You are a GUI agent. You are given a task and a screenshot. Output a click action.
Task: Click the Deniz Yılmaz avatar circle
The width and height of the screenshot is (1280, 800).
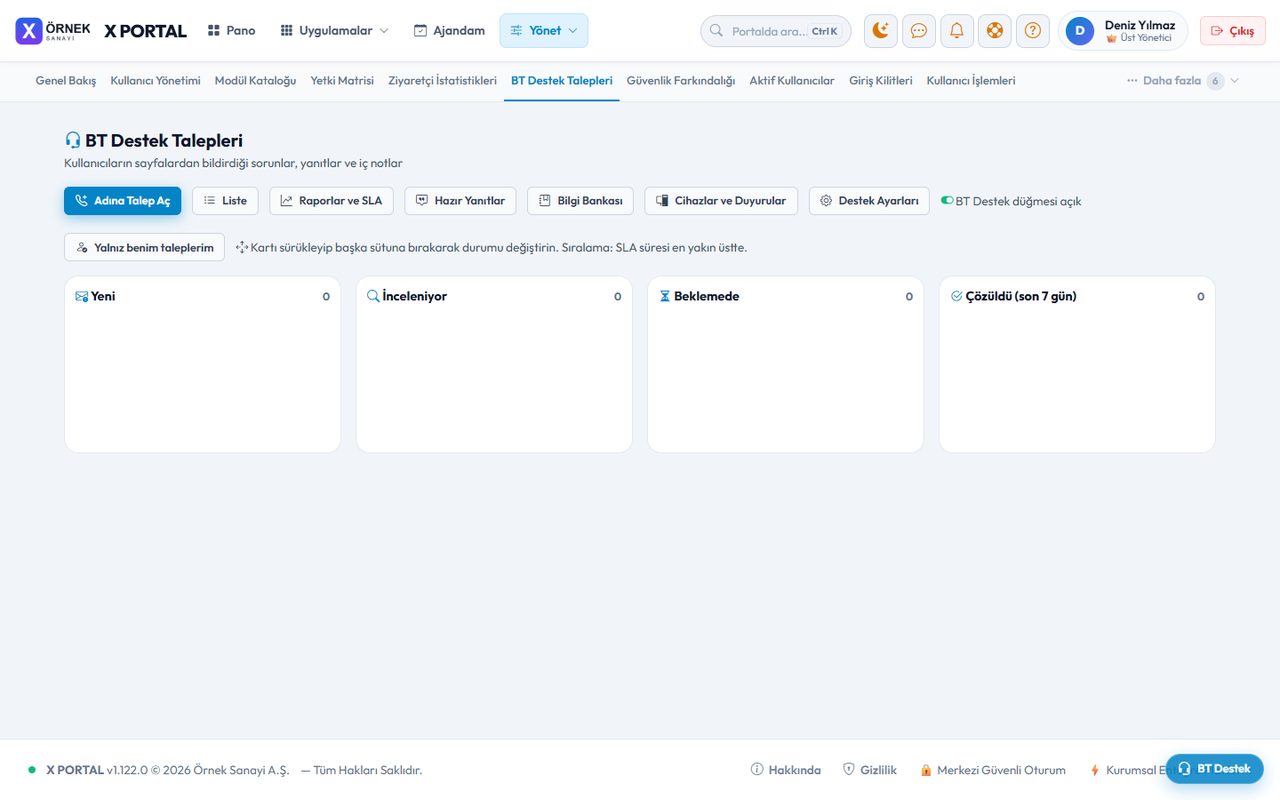(1080, 31)
